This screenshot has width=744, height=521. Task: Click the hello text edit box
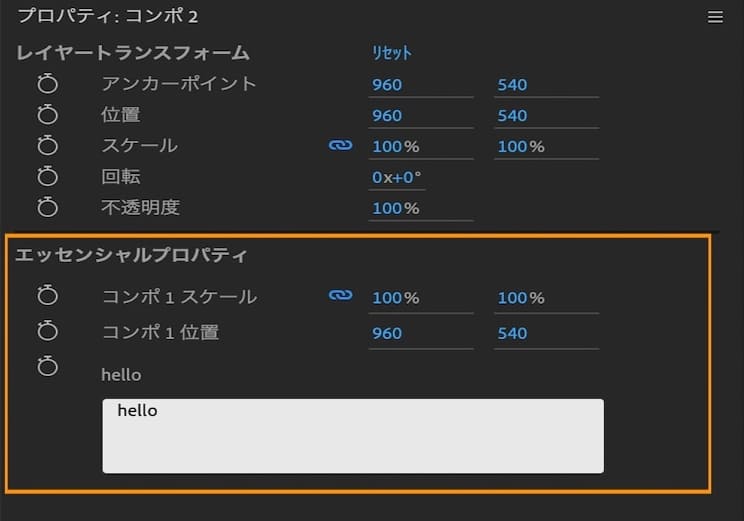pyautogui.click(x=353, y=436)
